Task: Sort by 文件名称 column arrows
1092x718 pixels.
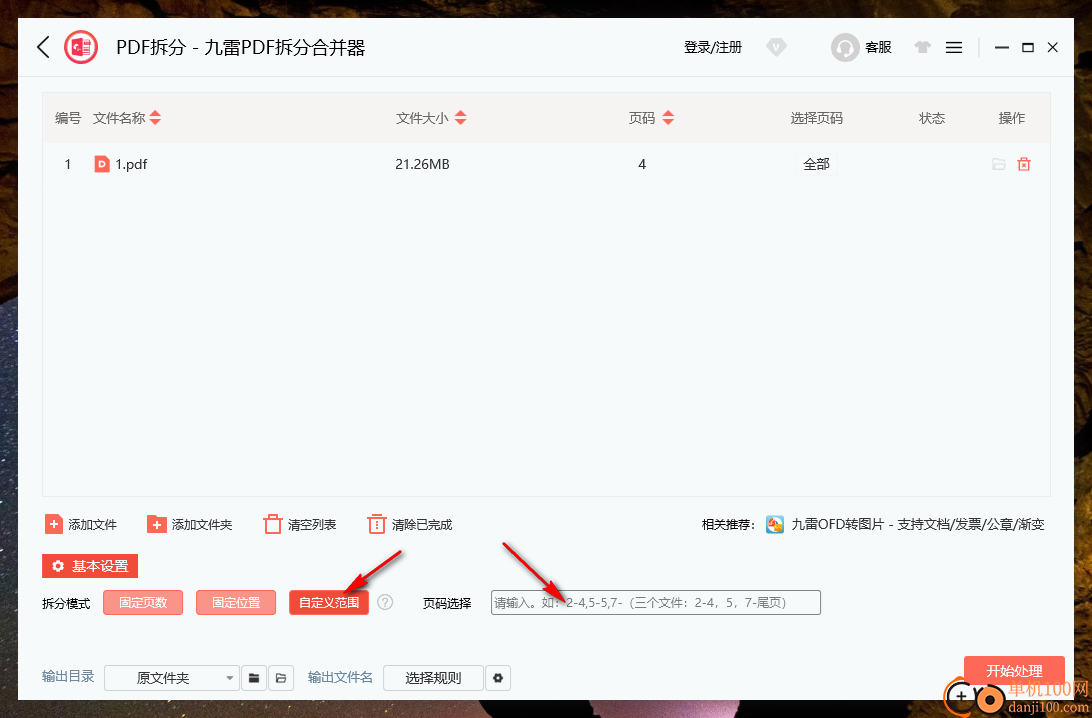Action: pyautogui.click(x=155, y=118)
